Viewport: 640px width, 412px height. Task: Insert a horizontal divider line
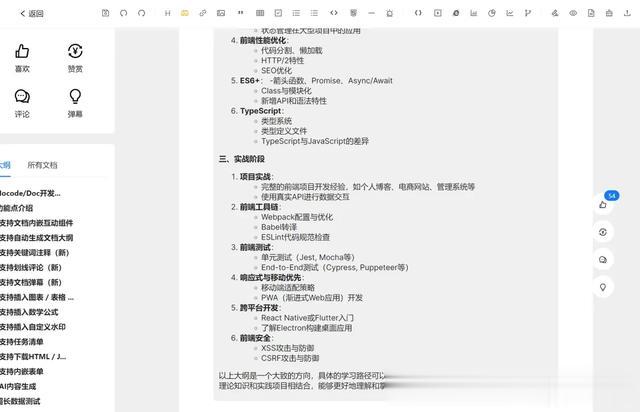tap(371, 13)
